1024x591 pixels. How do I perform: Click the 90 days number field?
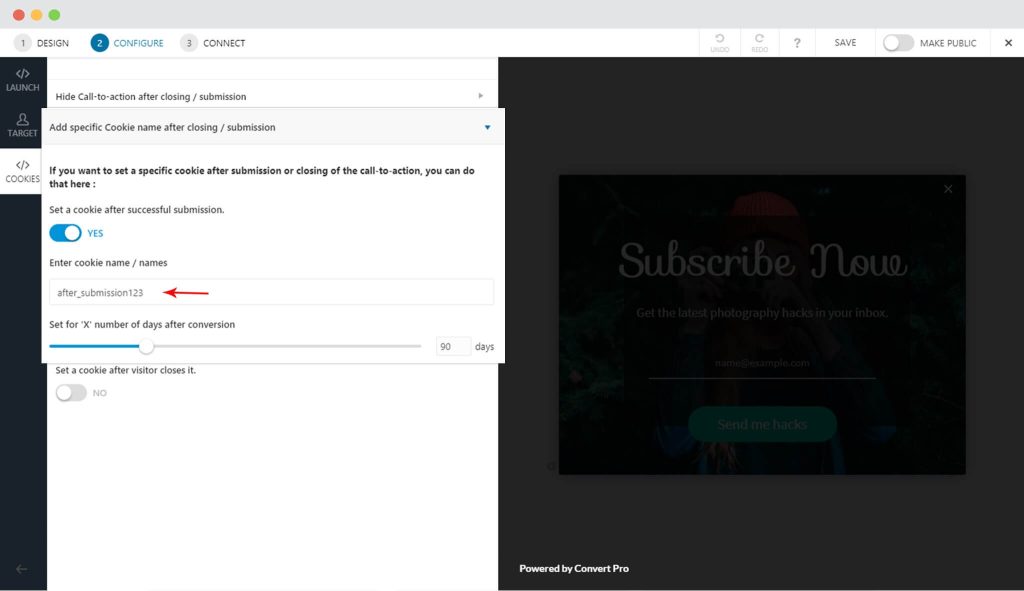(453, 346)
